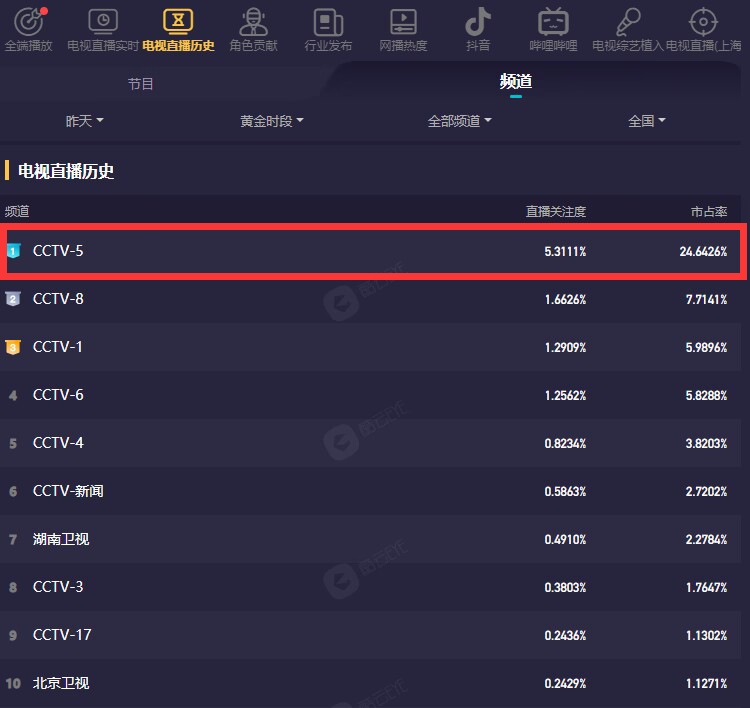750x708 pixels.
Task: Click rank 3 badge beside CCTV-1
Action: (13, 347)
